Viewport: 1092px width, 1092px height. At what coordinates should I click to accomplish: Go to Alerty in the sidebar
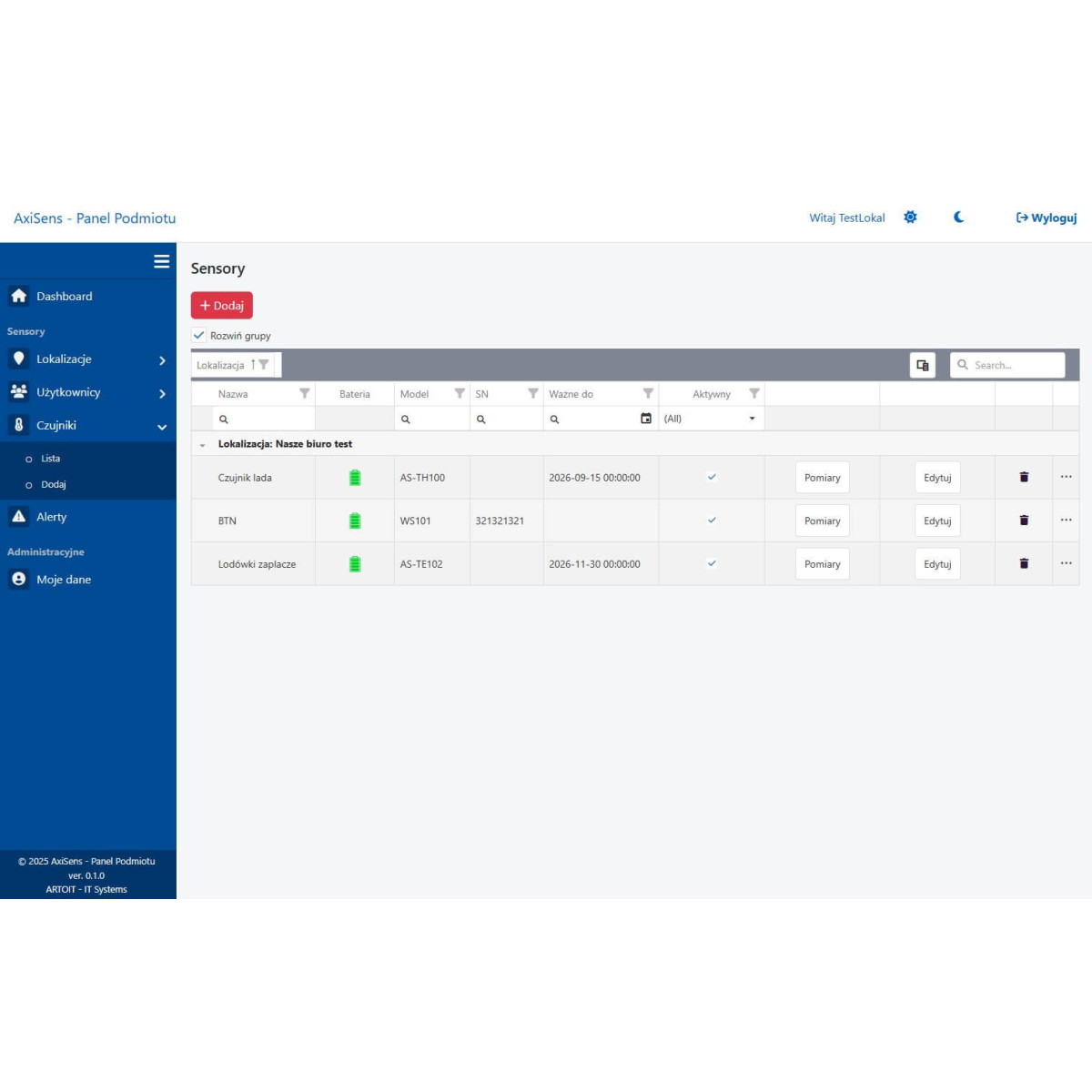pos(51,517)
